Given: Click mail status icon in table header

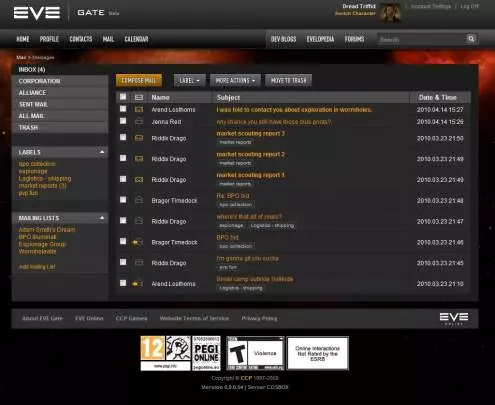Looking at the screenshot, I should (x=139, y=97).
